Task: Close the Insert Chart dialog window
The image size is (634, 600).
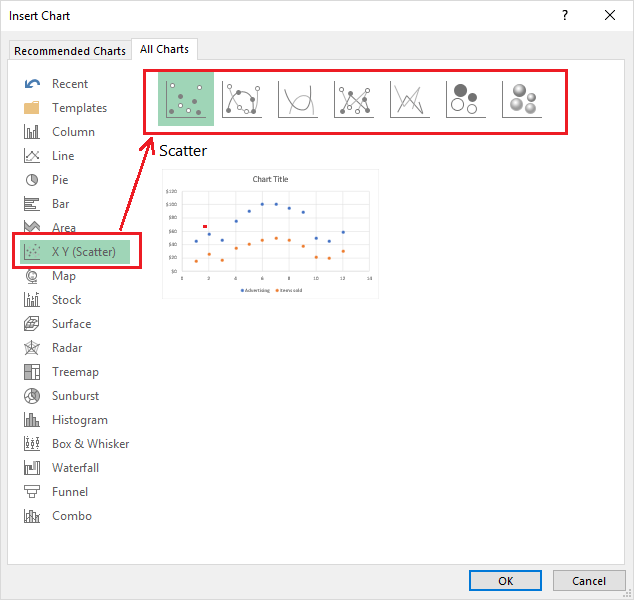Action: pyautogui.click(x=610, y=15)
